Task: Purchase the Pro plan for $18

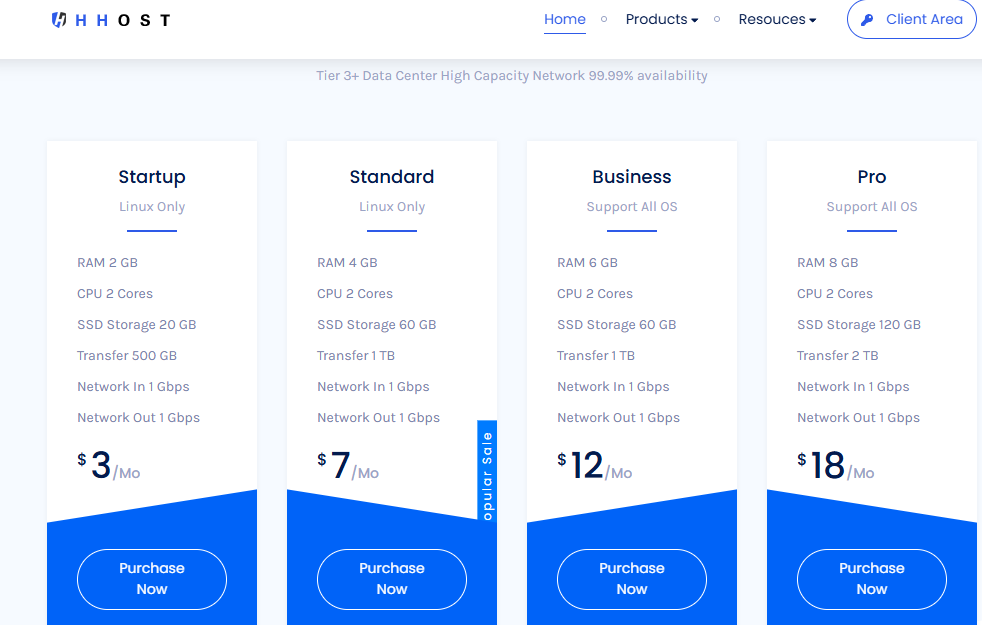Action: coord(871,579)
